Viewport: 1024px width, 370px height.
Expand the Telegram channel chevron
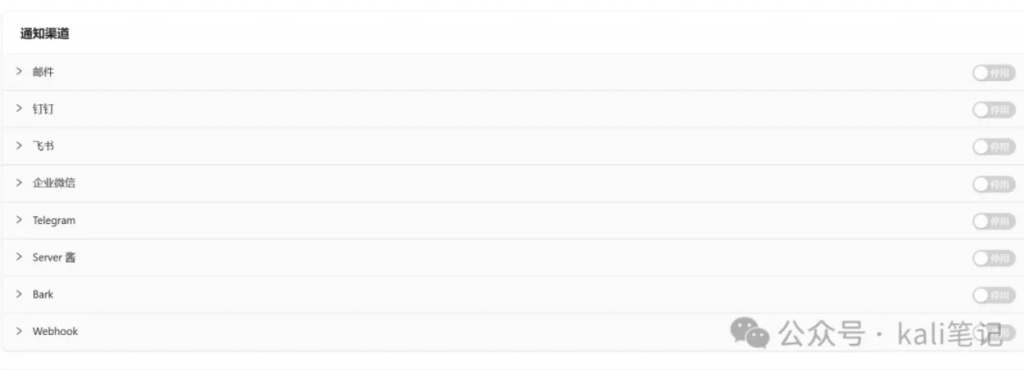pos(19,220)
